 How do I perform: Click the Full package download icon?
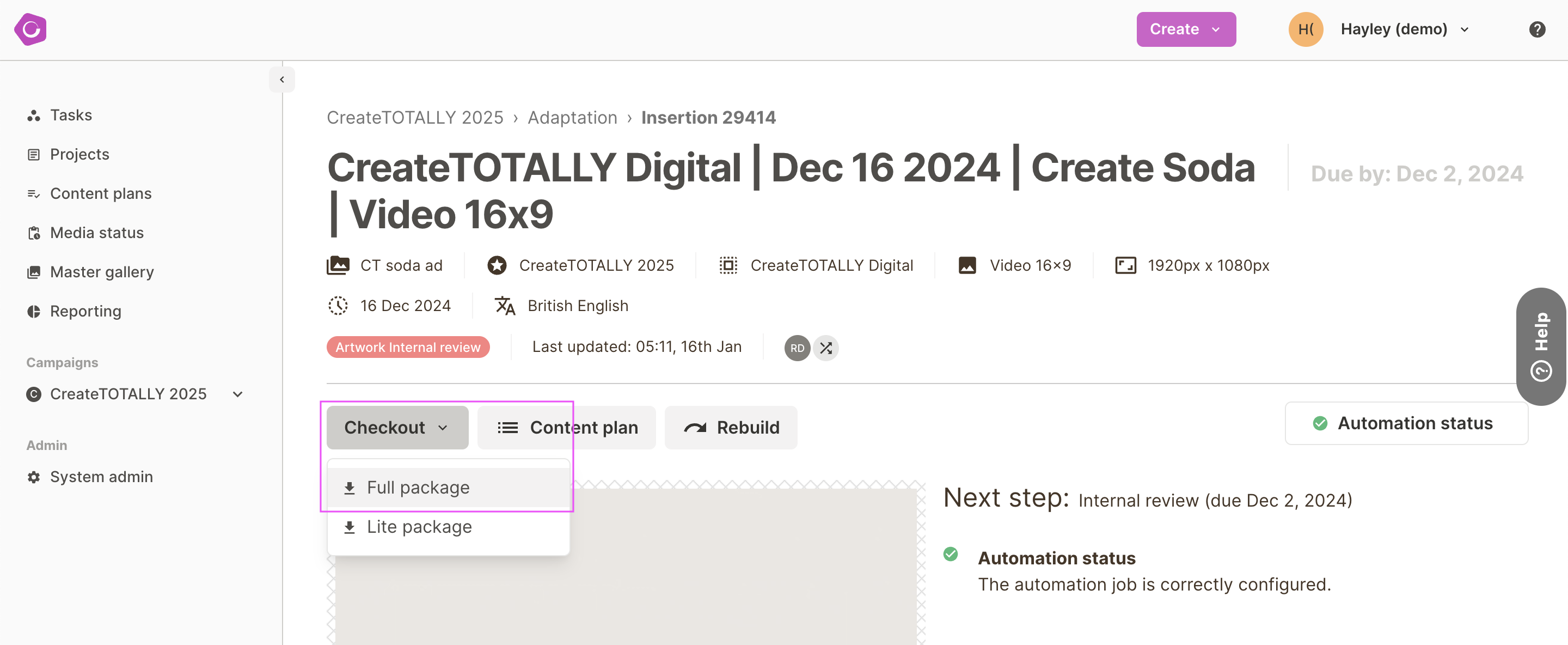point(350,488)
